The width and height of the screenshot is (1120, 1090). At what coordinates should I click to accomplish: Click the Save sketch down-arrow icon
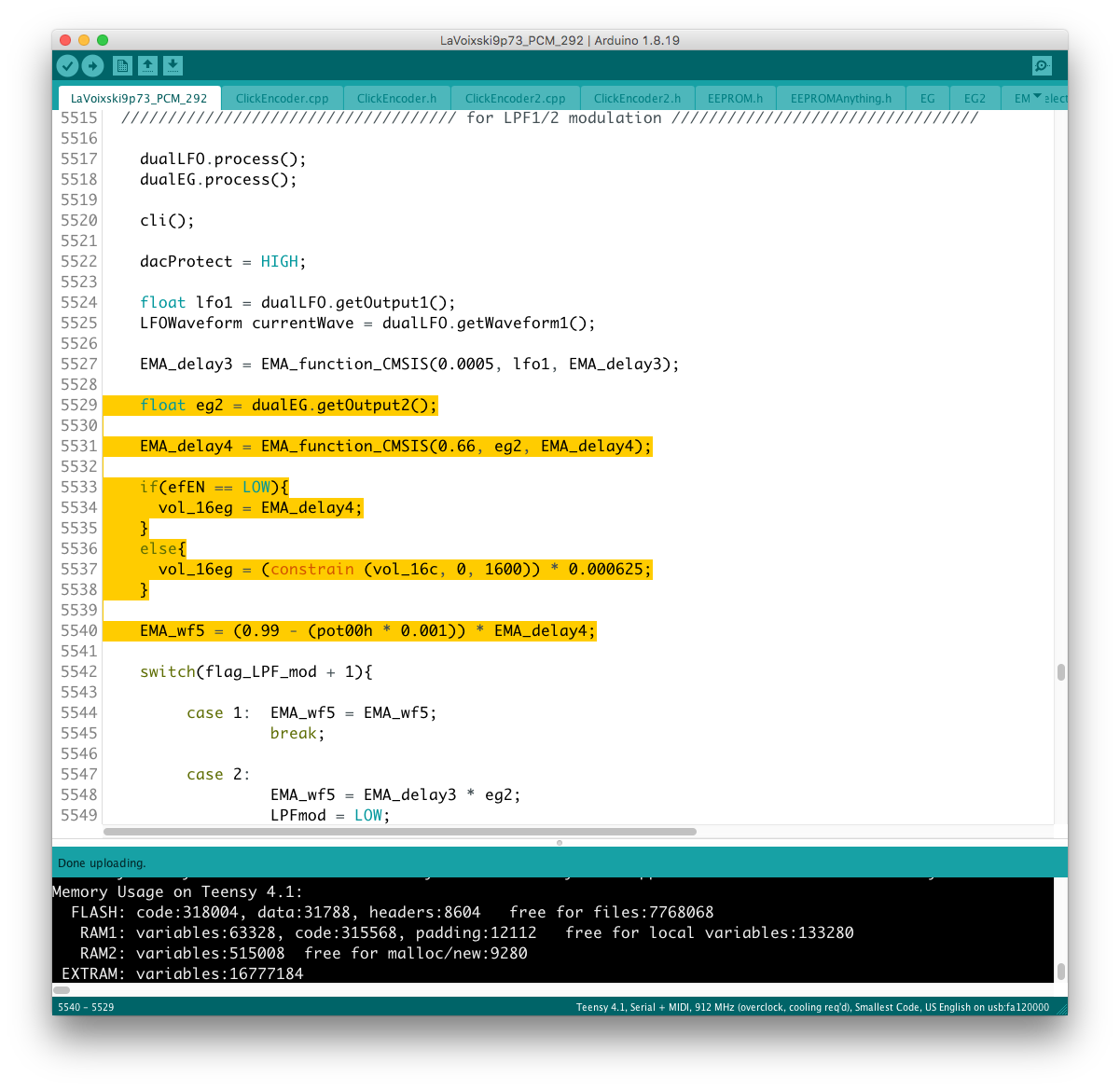coord(173,65)
